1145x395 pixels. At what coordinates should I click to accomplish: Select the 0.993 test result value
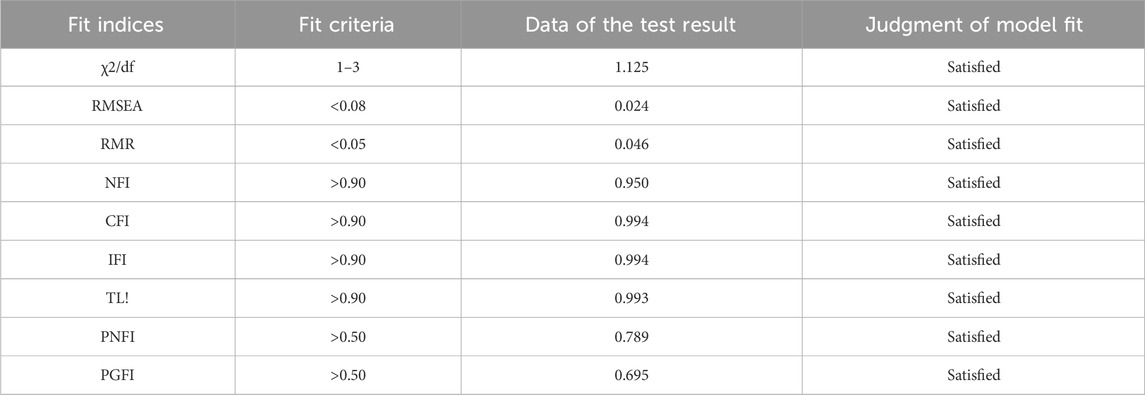pyautogui.click(x=632, y=299)
